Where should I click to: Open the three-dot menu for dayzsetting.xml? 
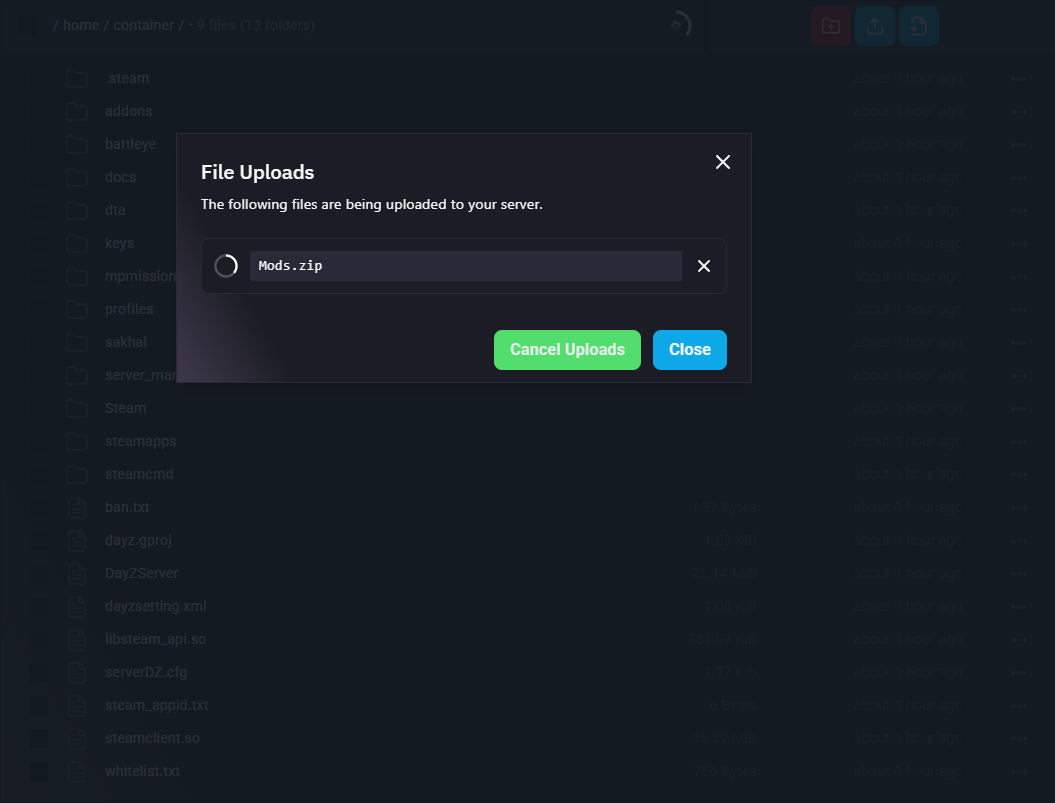pyautogui.click(x=1019, y=606)
